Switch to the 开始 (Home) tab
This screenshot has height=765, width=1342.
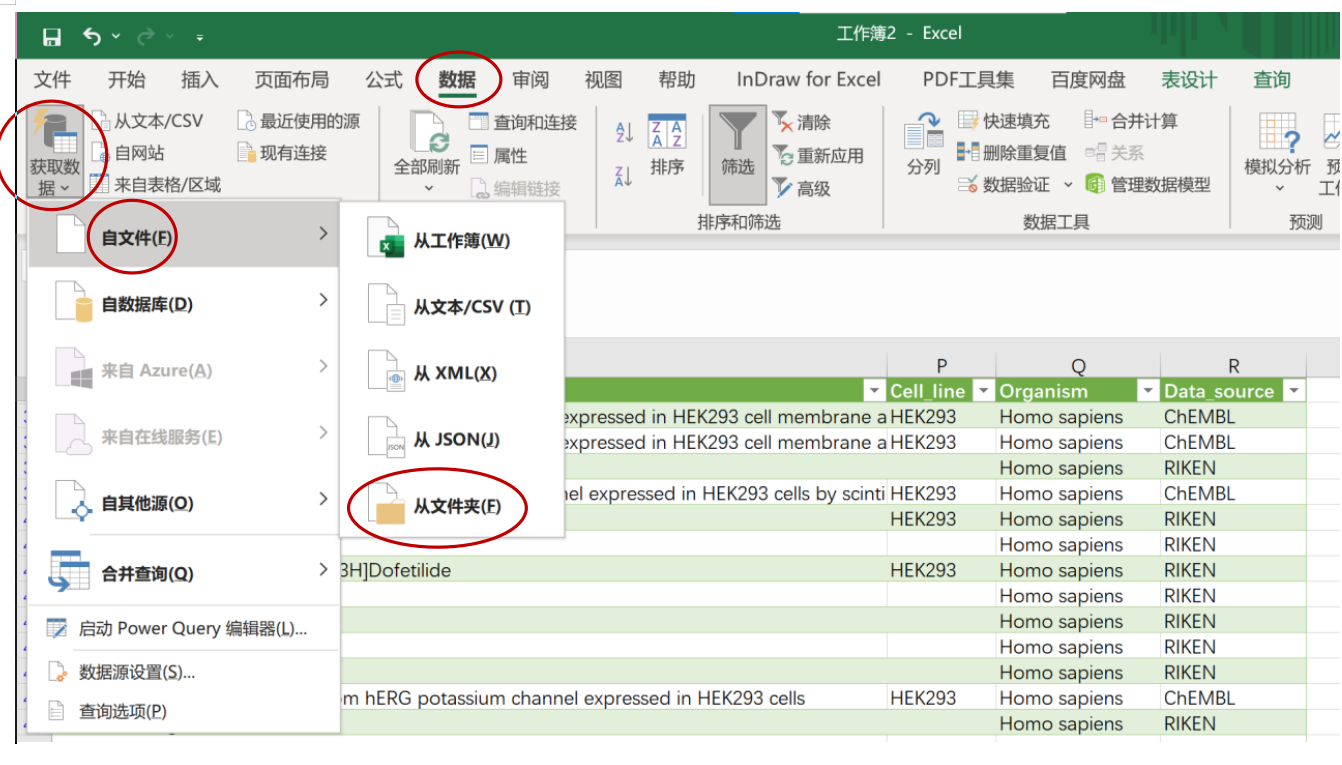(x=126, y=80)
